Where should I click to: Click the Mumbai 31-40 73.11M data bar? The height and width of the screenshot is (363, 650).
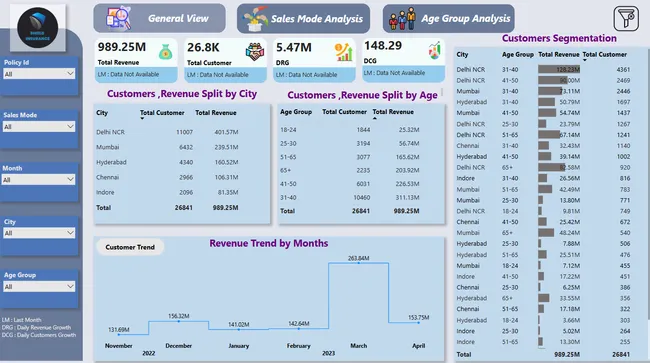point(550,91)
